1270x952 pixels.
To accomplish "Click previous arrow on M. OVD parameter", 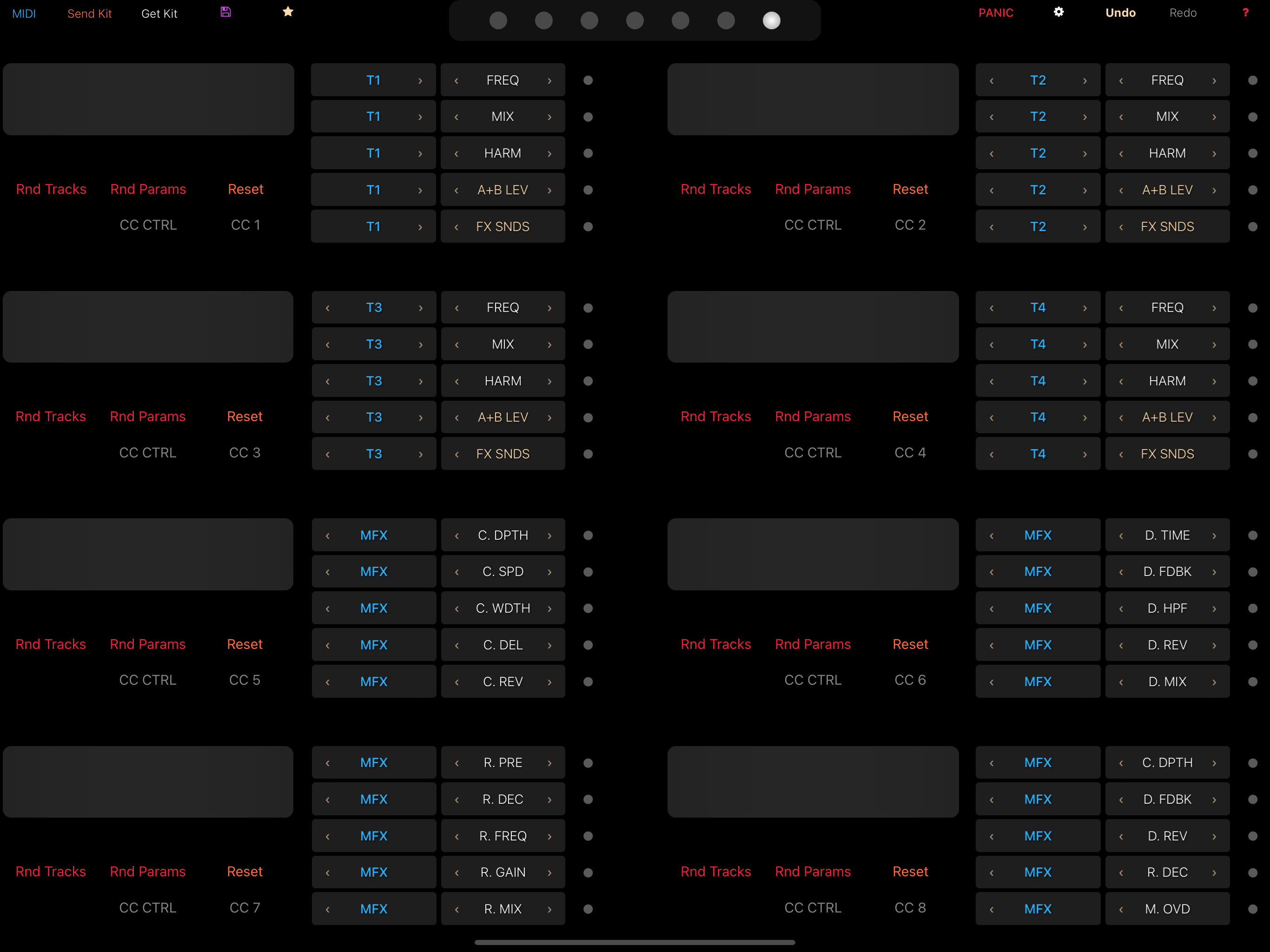I will [1121, 909].
